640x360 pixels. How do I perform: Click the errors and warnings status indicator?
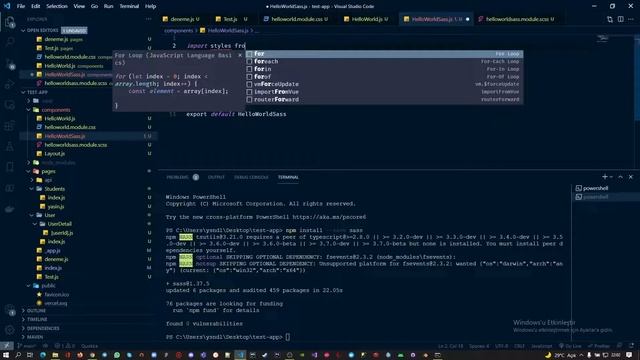64,346
